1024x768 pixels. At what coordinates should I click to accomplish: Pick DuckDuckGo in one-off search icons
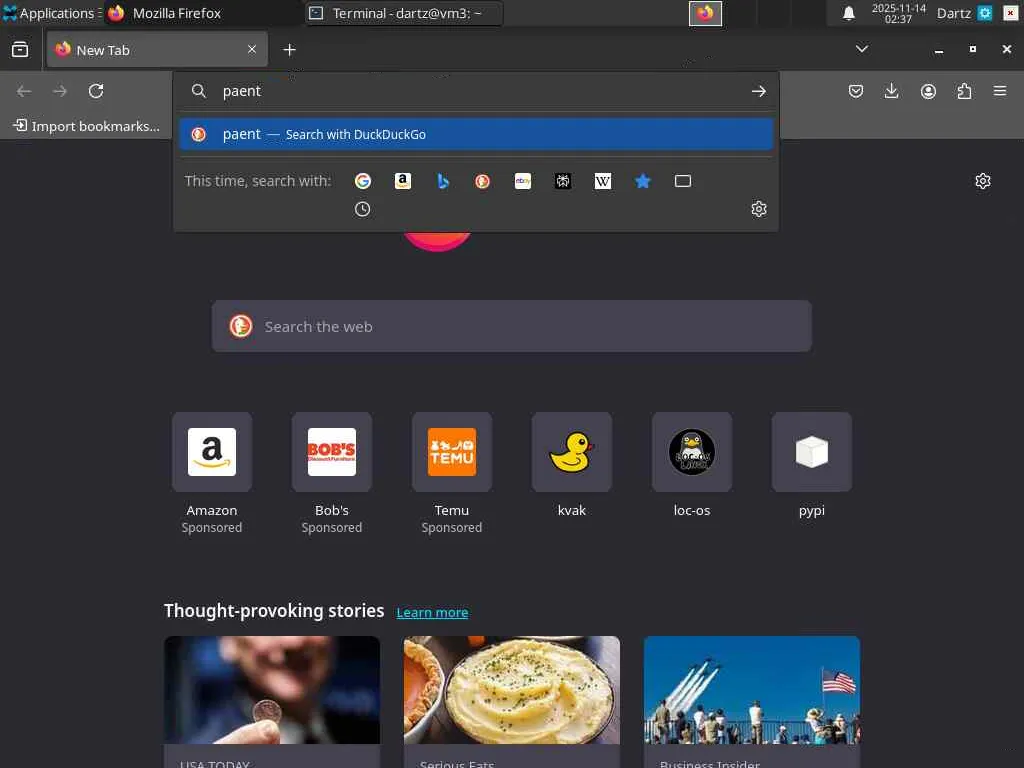point(483,181)
